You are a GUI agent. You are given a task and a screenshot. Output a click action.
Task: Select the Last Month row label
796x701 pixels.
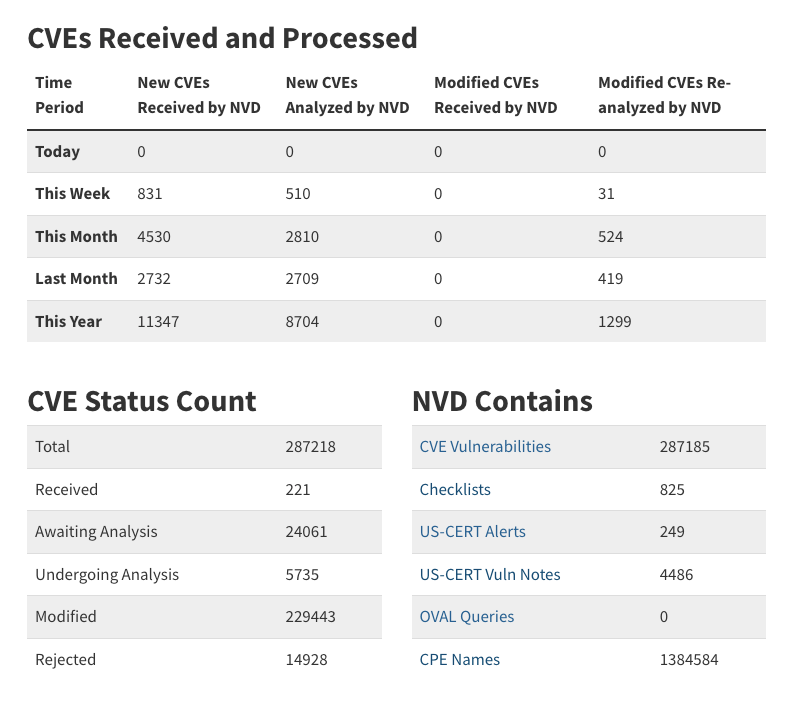pos(76,279)
